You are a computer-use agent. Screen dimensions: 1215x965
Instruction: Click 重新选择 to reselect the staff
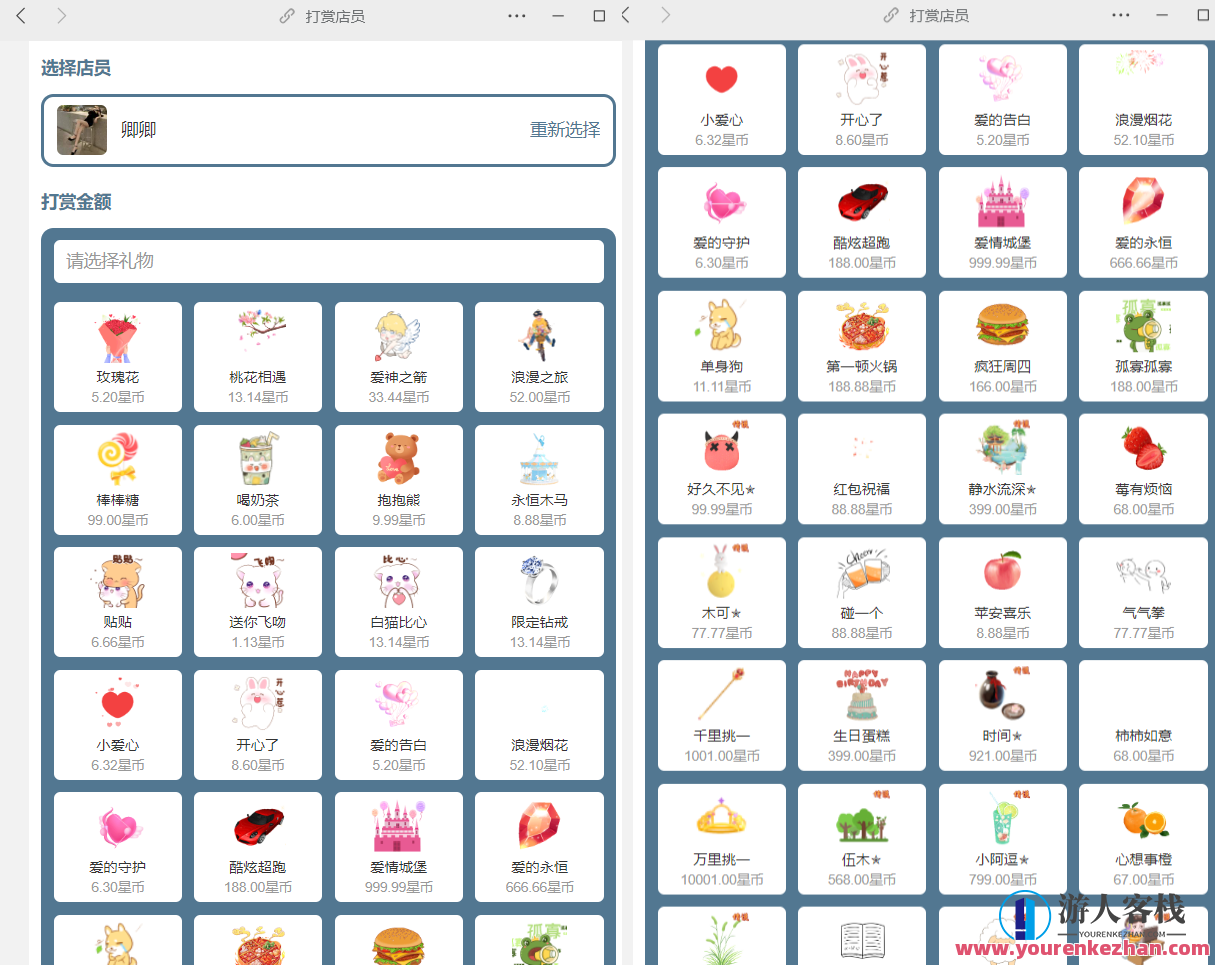tap(565, 130)
